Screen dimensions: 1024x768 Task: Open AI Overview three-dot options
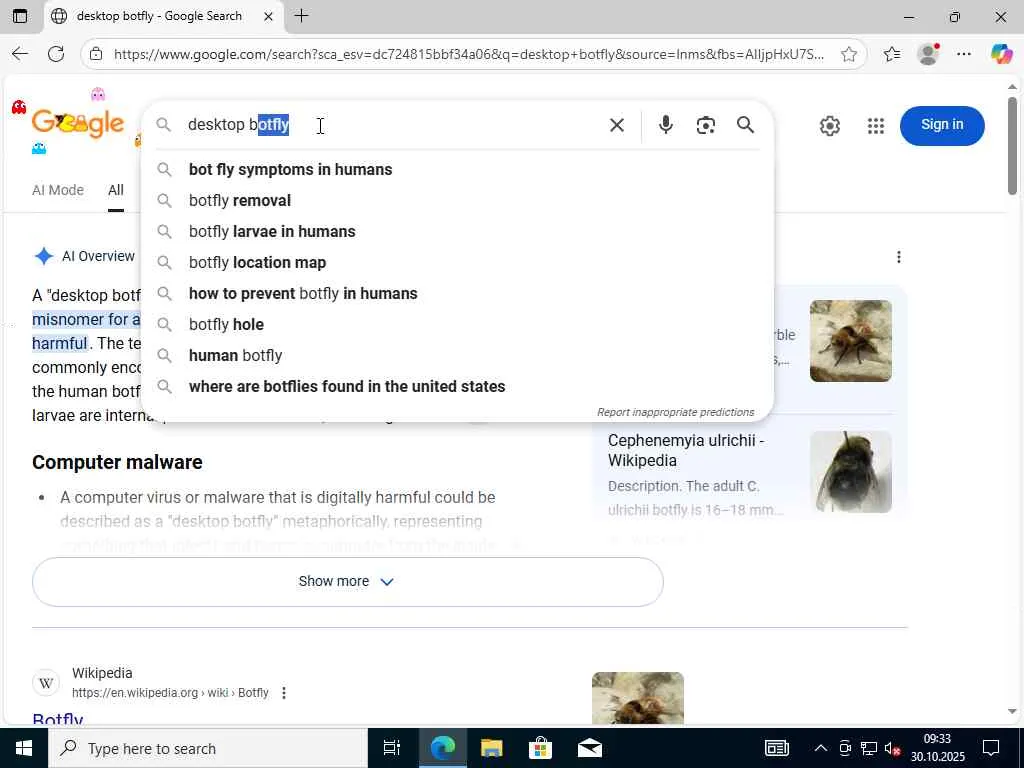[x=899, y=257]
